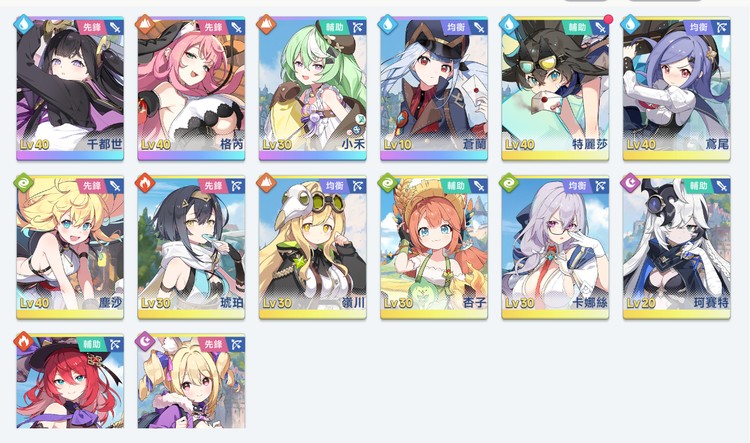Click the red notification dot on 特麗莎
The image size is (750, 443).
click(x=608, y=19)
